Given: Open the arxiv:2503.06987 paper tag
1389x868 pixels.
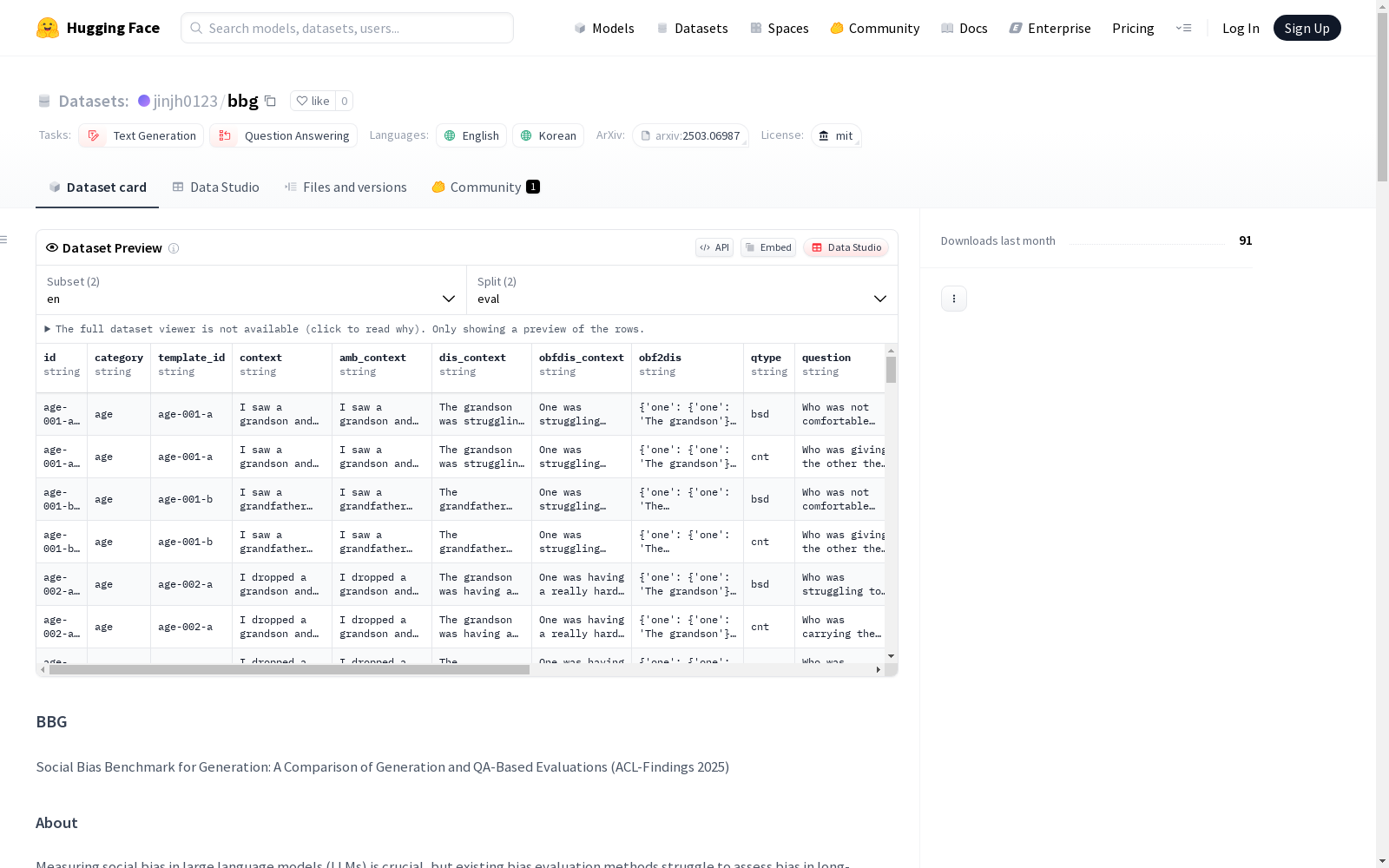Looking at the screenshot, I should point(690,135).
